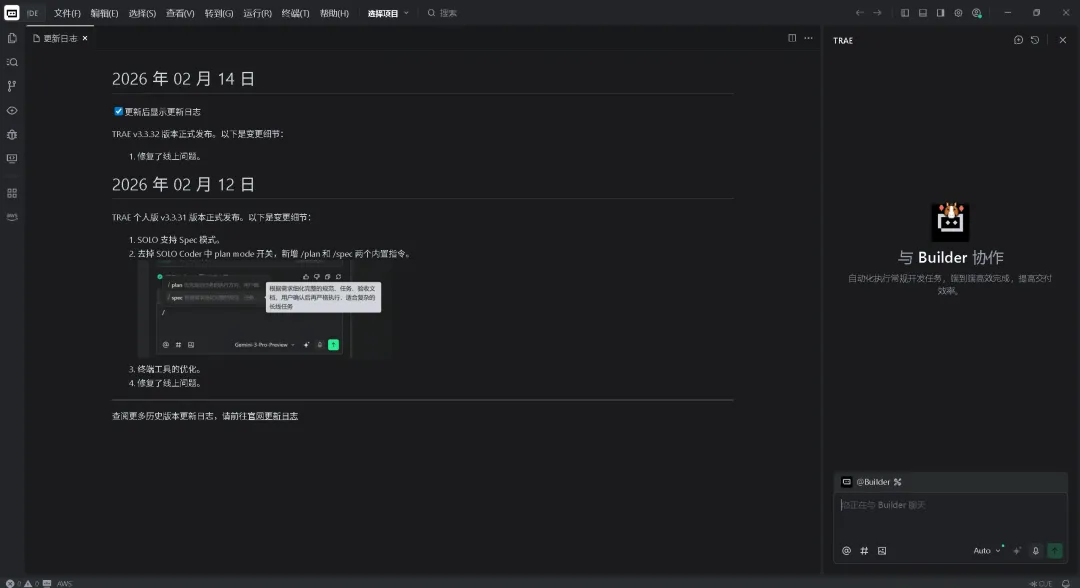Image resolution: width=1080 pixels, height=588 pixels.
Task: Close the TRAE chat panel
Action: tap(1063, 40)
